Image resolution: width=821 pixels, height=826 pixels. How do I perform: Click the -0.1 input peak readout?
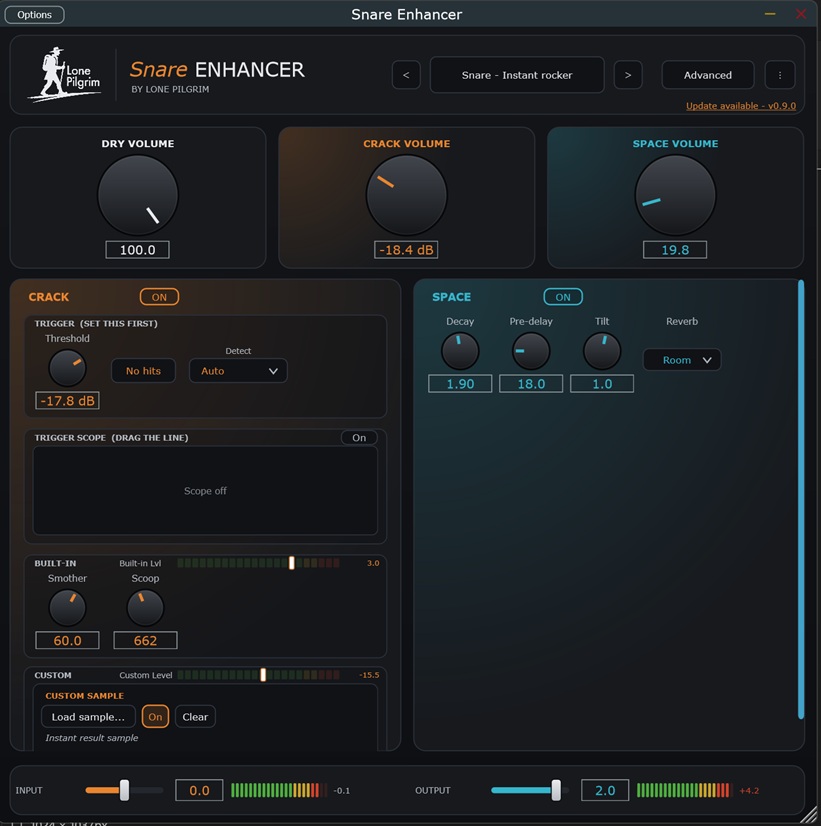point(341,791)
